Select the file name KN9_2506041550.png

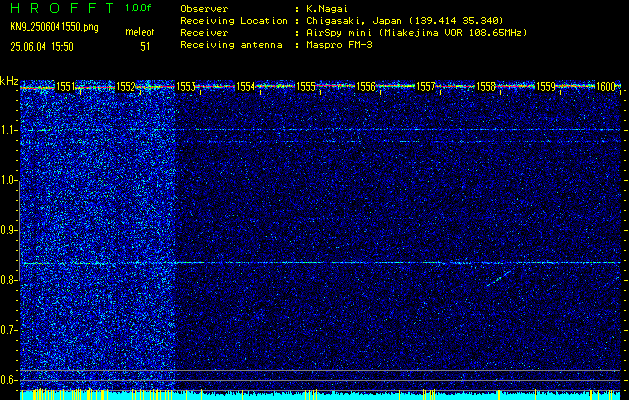[54, 27]
